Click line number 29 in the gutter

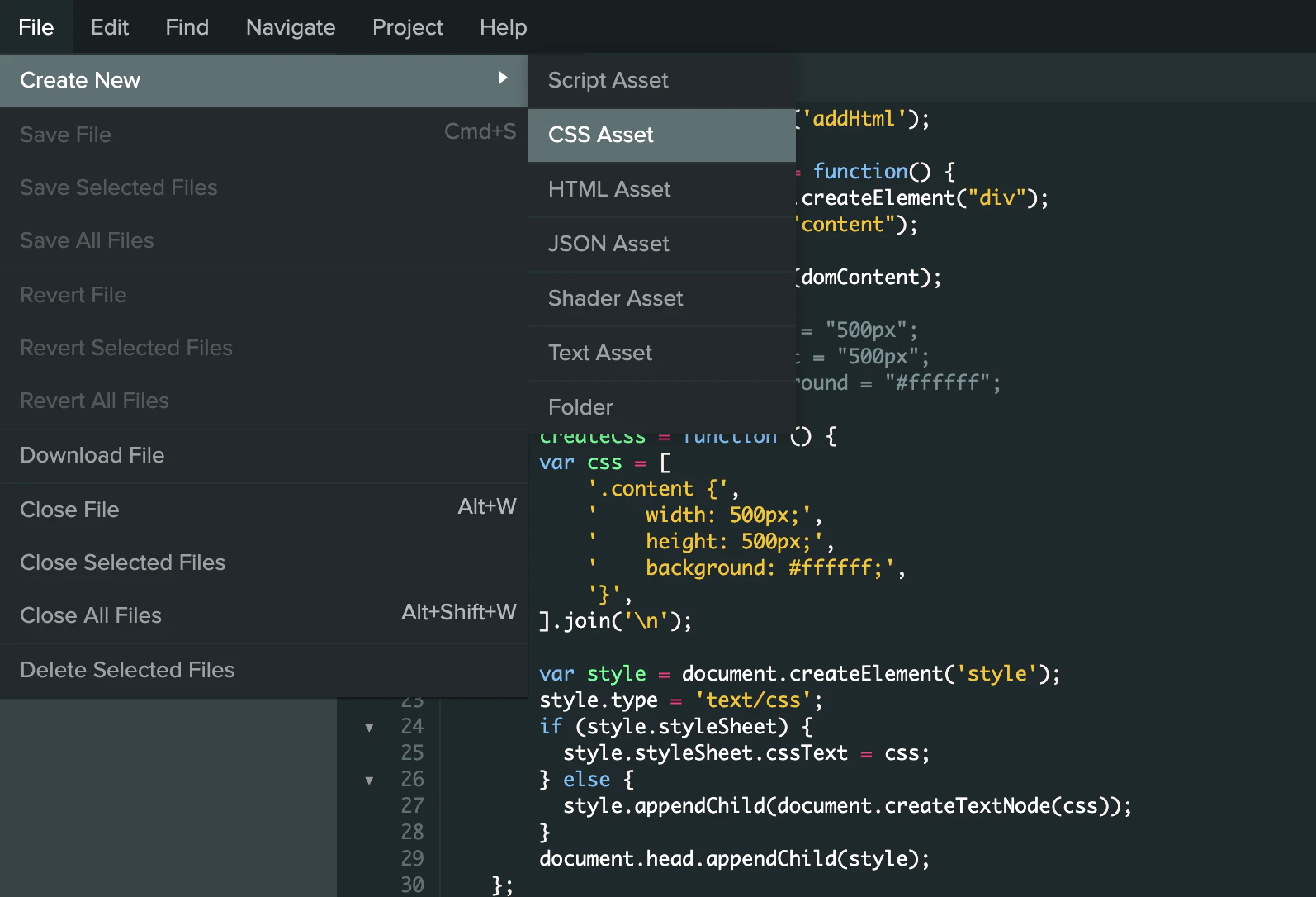click(412, 858)
